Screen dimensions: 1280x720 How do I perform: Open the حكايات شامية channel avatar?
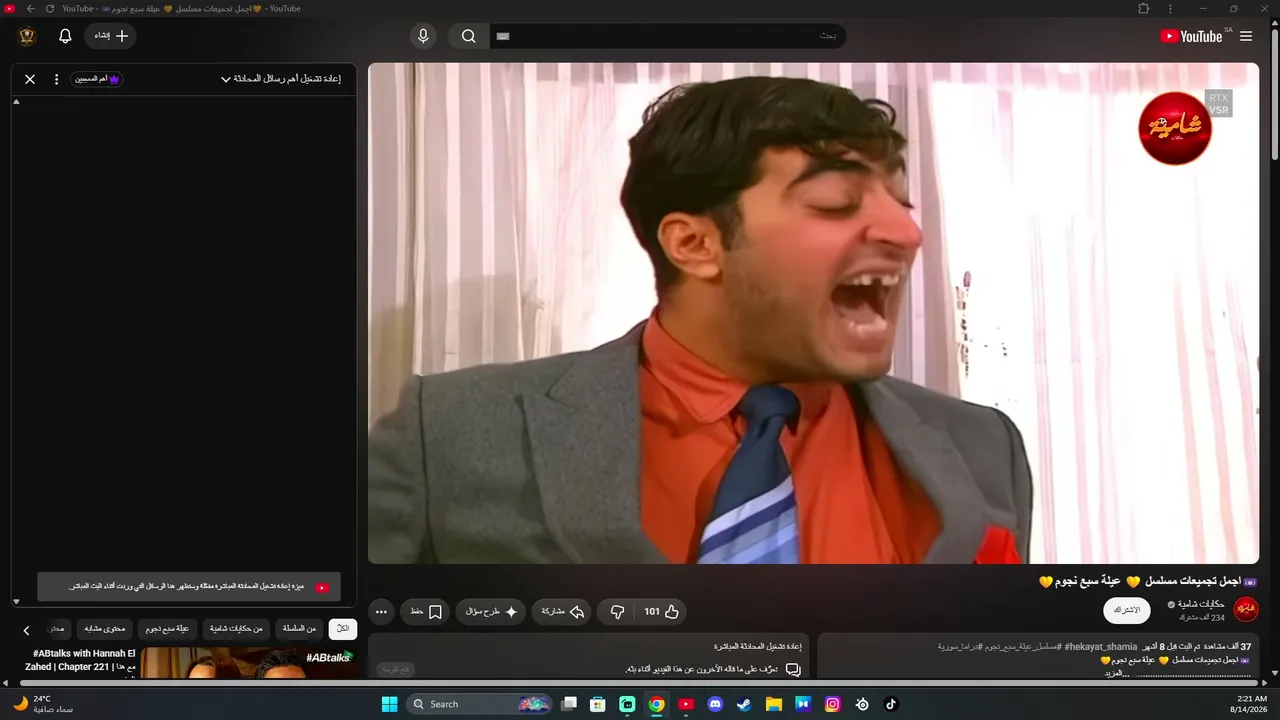pos(1246,609)
